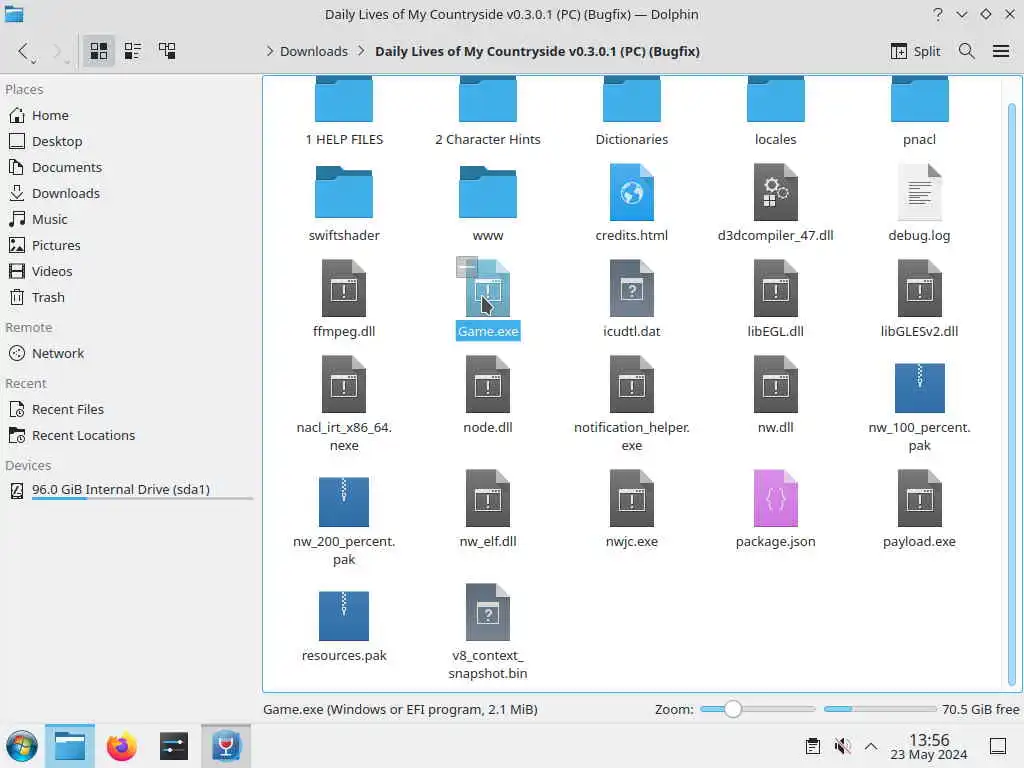1024x768 pixels.
Task: Expand hidden system tray icons arrow
Action: pyautogui.click(x=871, y=746)
